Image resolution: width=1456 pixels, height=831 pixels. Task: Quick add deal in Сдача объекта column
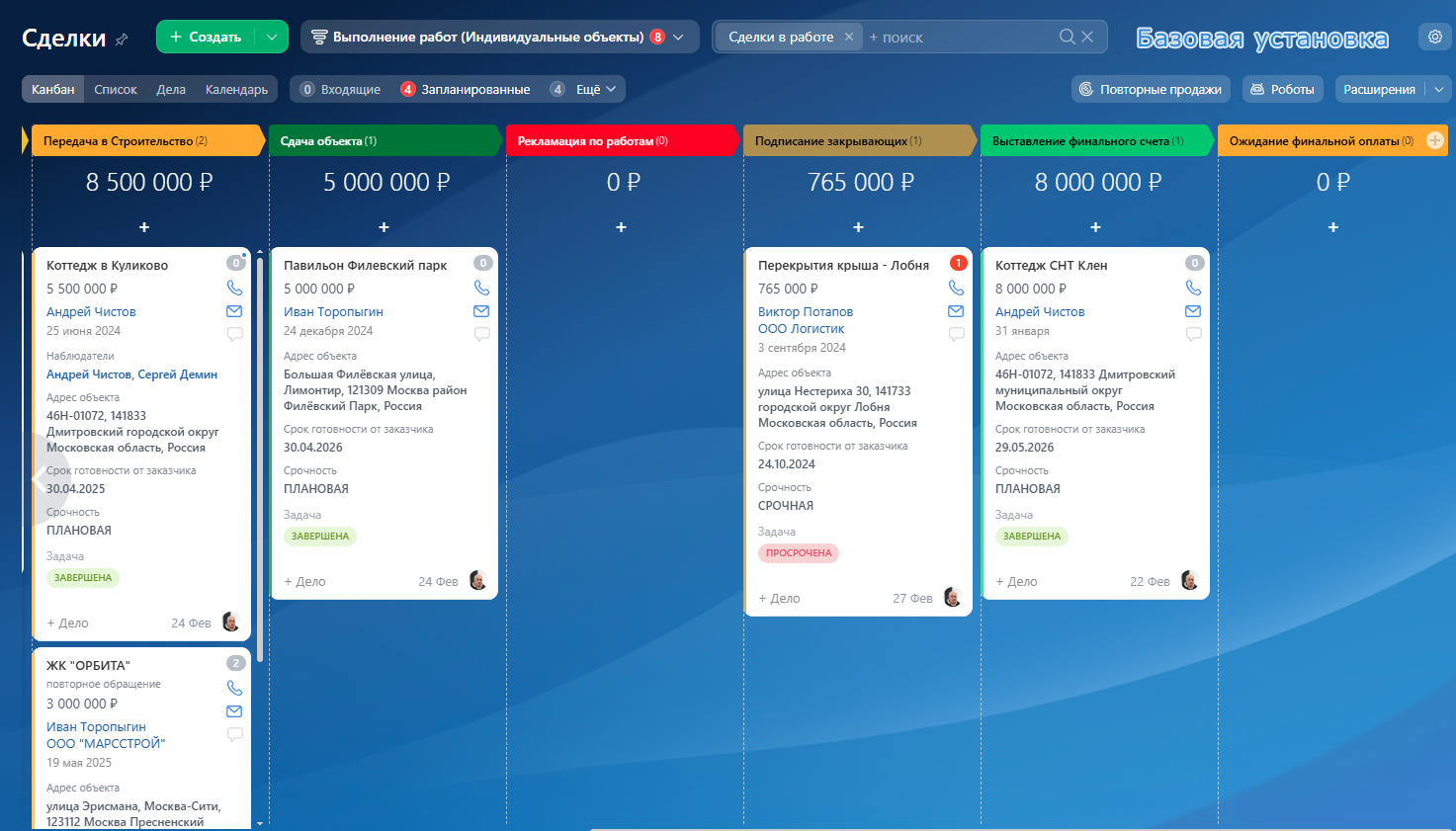click(384, 227)
